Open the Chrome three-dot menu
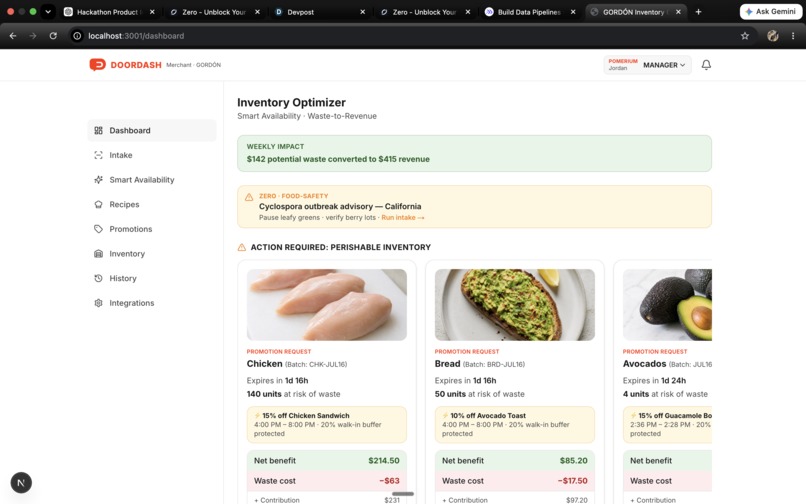Screen dimensions: 806x504 point(793,36)
